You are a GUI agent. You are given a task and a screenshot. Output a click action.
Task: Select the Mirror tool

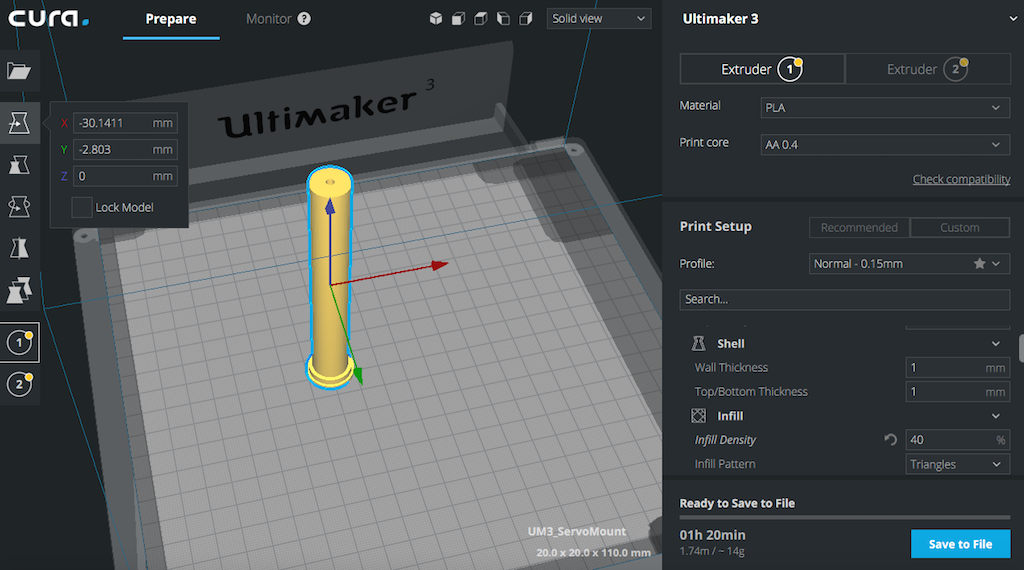click(19, 248)
